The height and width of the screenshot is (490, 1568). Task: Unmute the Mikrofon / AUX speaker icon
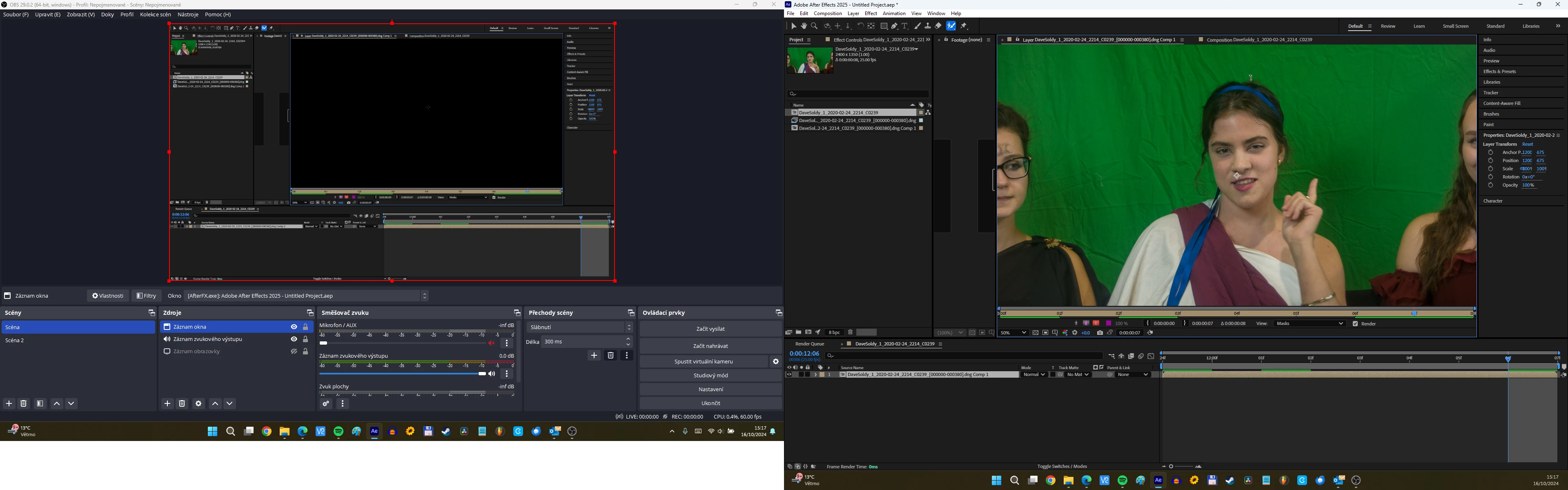pyautogui.click(x=492, y=343)
